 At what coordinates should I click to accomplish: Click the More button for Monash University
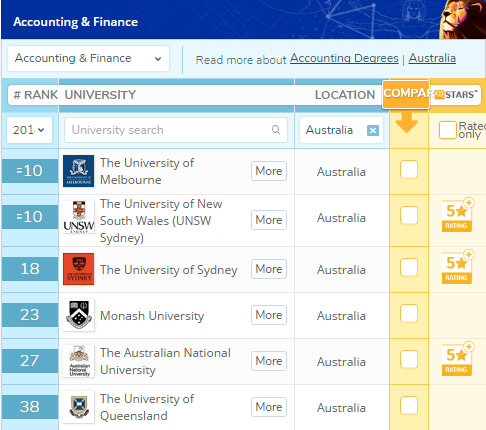coord(269,315)
